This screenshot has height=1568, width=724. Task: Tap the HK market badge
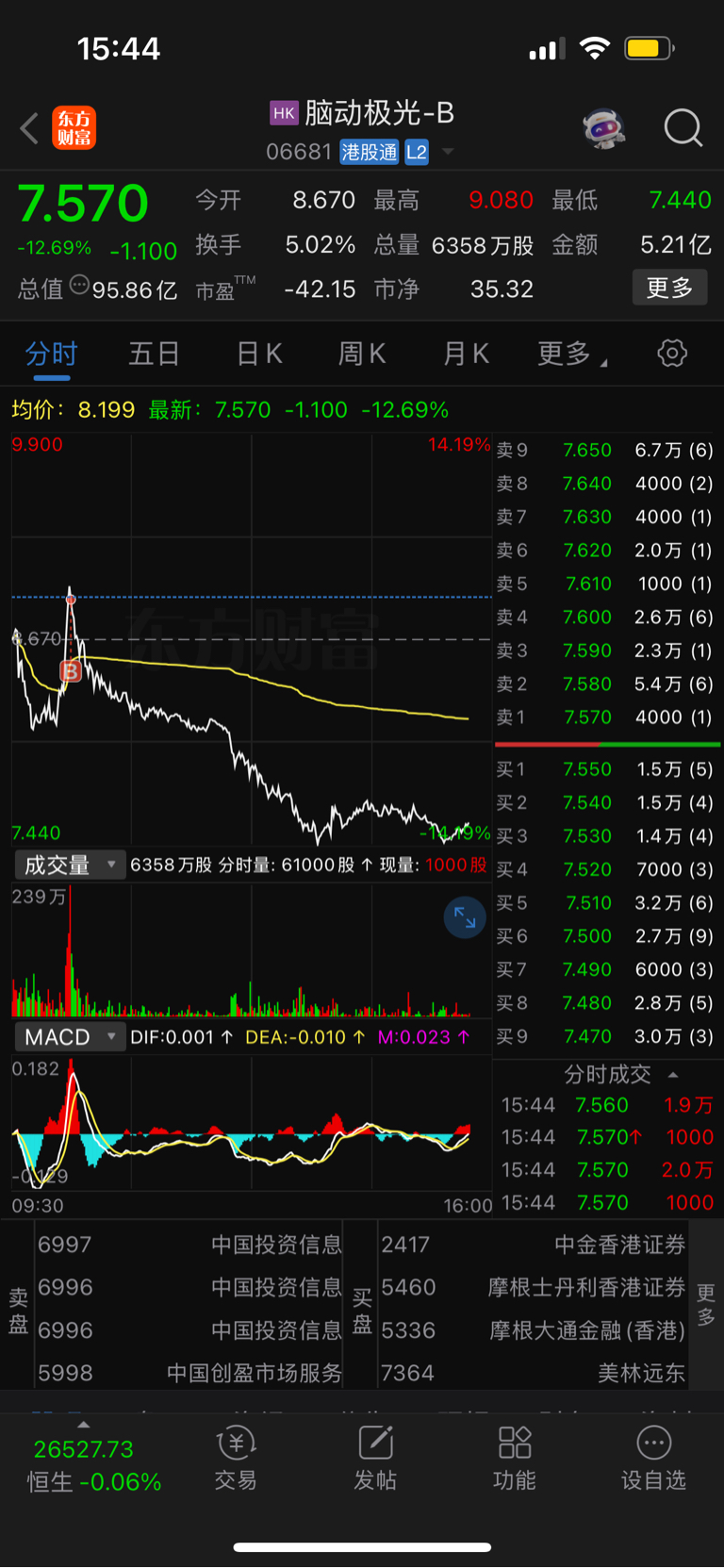click(284, 114)
